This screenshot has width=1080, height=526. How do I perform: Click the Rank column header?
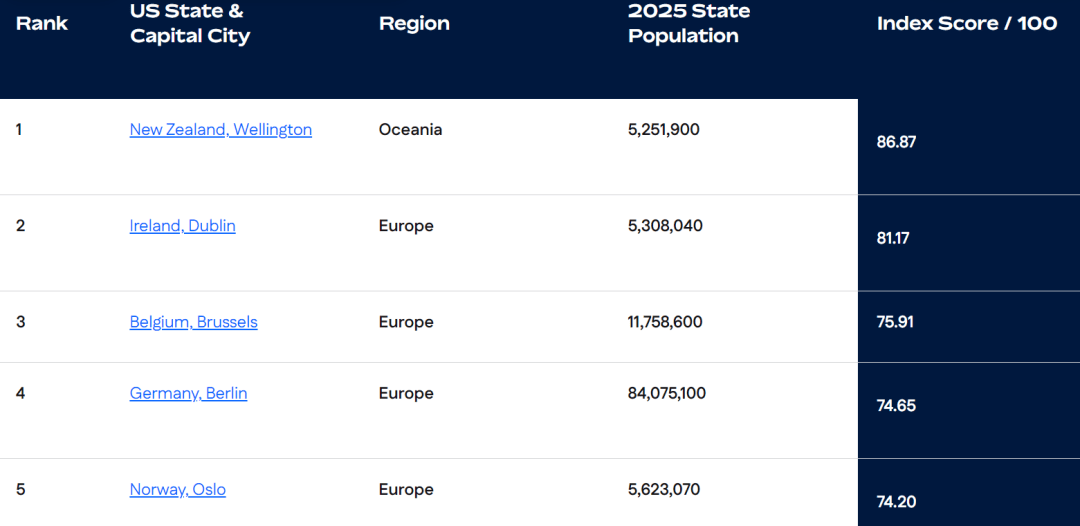pyautogui.click(x=42, y=23)
